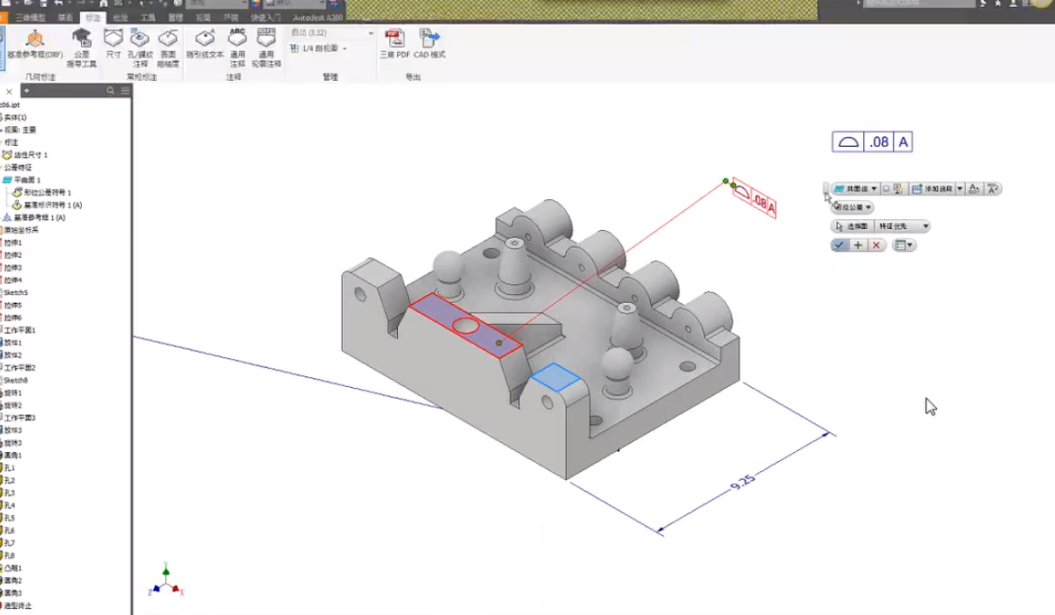This screenshot has width=1055, height=615.
Task: Open the 1/4 剖视图 section view dropdown
Action: pyautogui.click(x=319, y=48)
